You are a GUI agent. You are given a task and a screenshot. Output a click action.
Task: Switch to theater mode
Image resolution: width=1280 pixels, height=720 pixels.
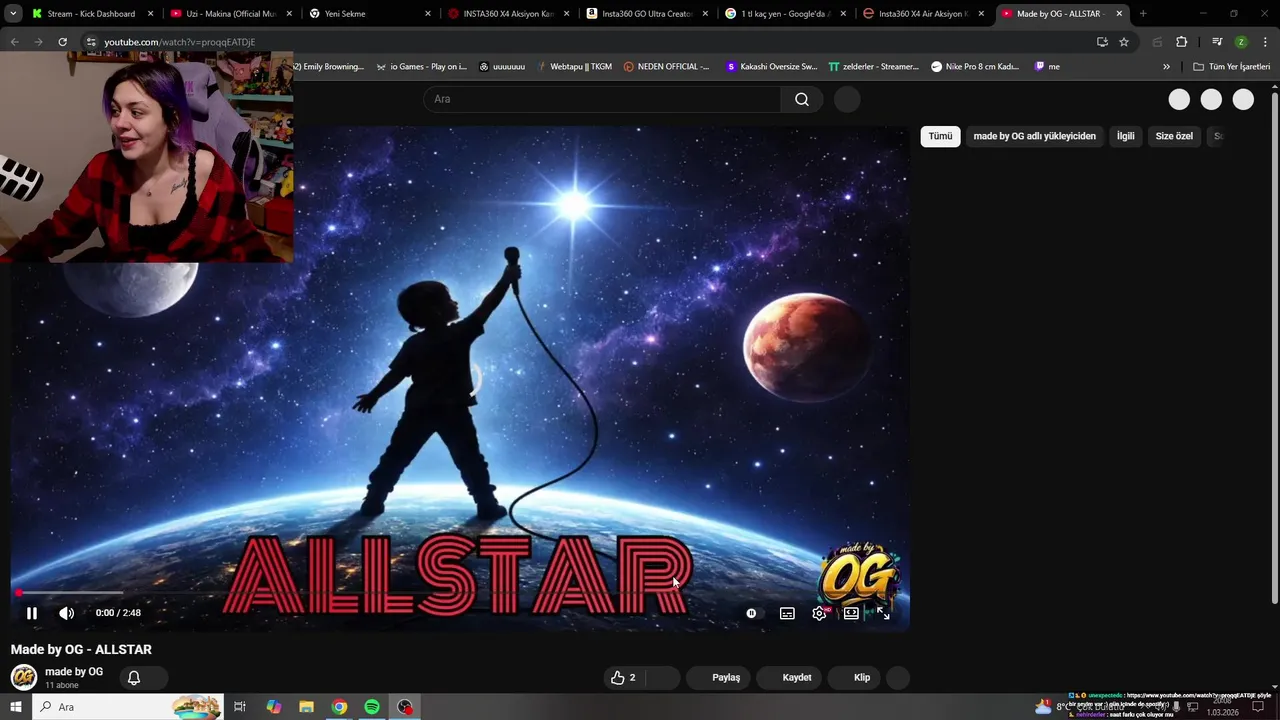[x=851, y=613]
